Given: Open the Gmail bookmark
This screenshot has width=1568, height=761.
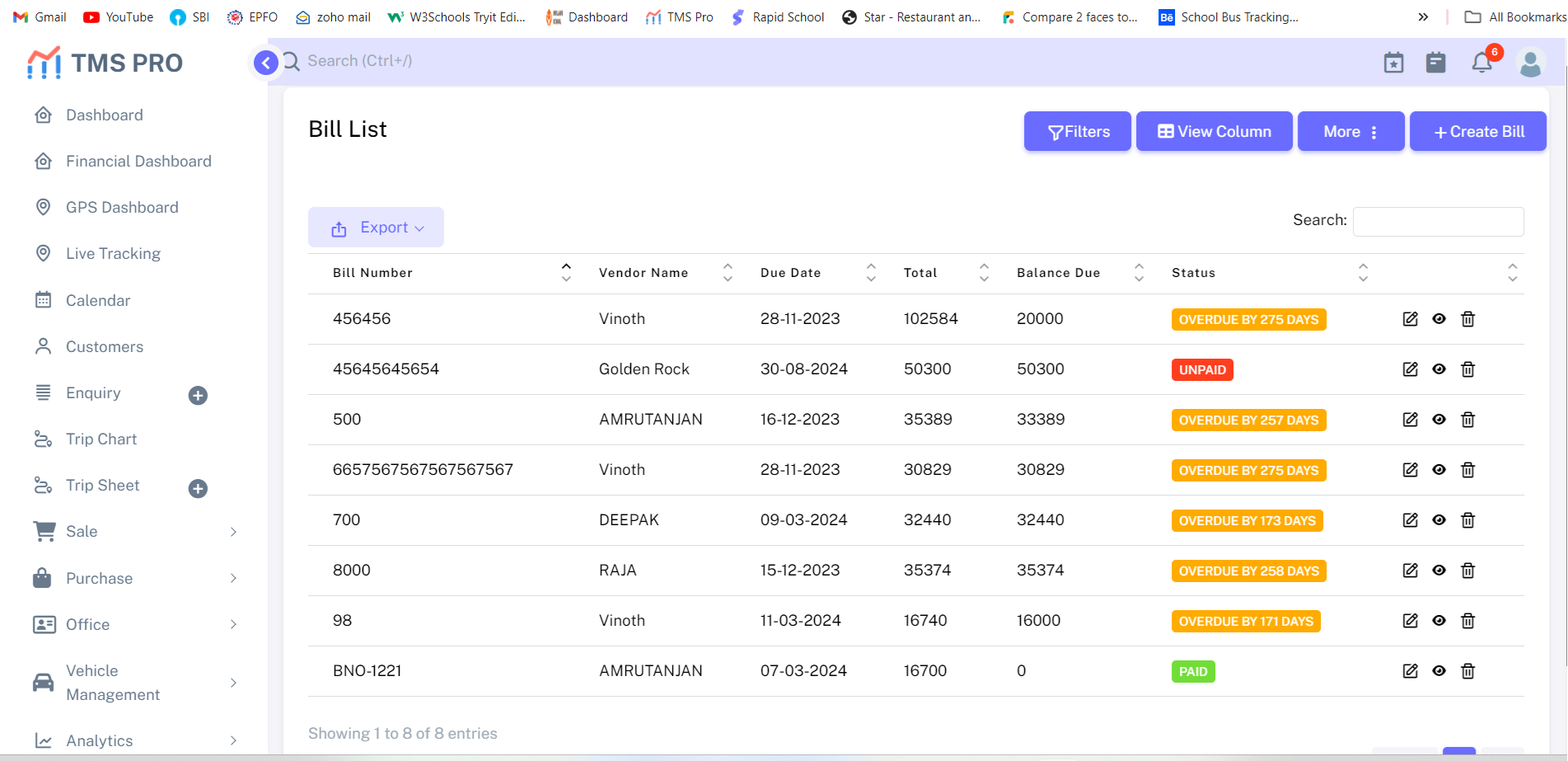Looking at the screenshot, I should pos(40,17).
